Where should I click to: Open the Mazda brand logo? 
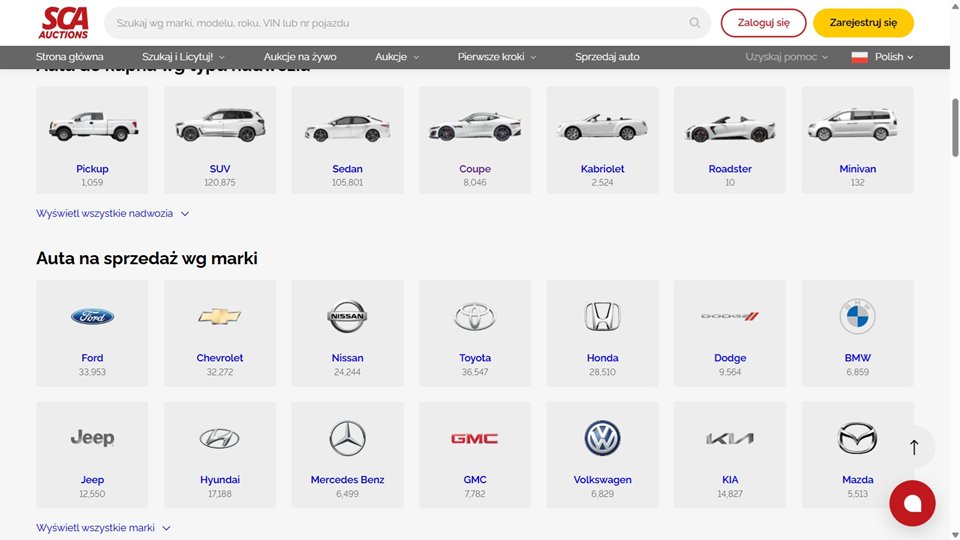pos(857,438)
